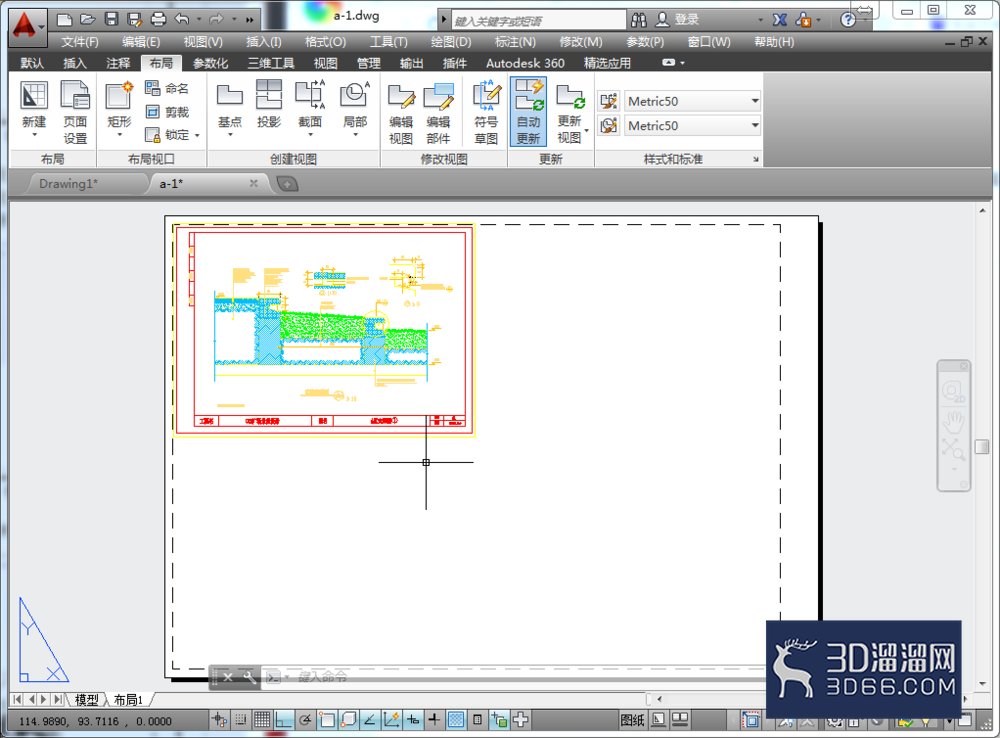Click the help question mark icon
Viewport: 1000px width, 738px height.
point(848,20)
